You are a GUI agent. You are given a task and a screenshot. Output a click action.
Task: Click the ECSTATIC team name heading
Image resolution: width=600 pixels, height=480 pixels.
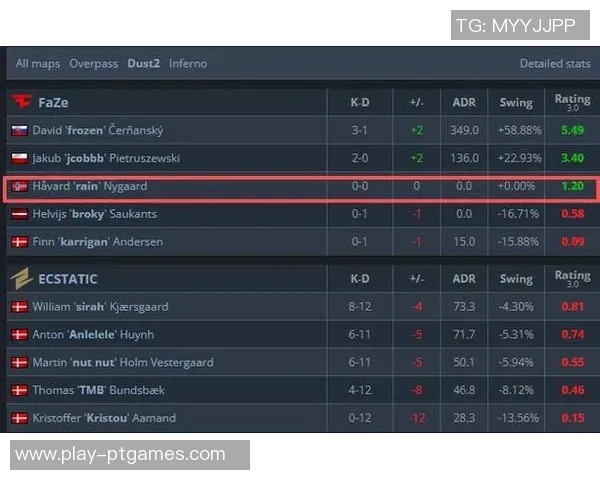(x=69, y=279)
